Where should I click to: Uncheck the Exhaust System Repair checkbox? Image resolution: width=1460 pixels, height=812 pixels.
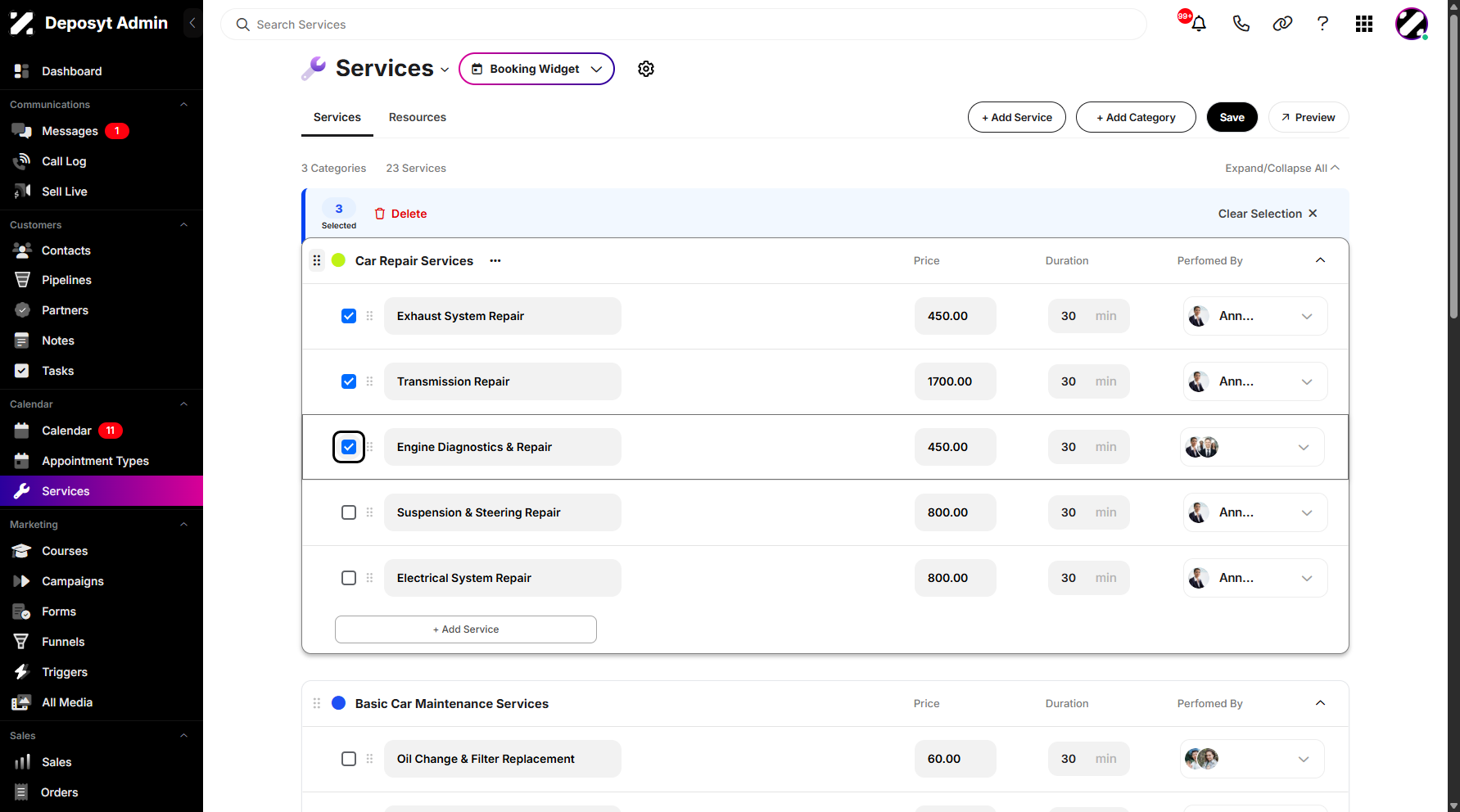point(349,316)
